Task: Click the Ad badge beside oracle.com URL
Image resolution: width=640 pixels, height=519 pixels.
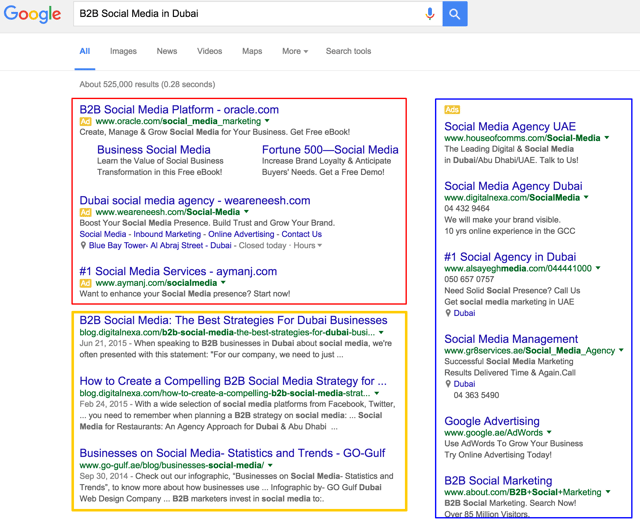Action: click(x=85, y=121)
